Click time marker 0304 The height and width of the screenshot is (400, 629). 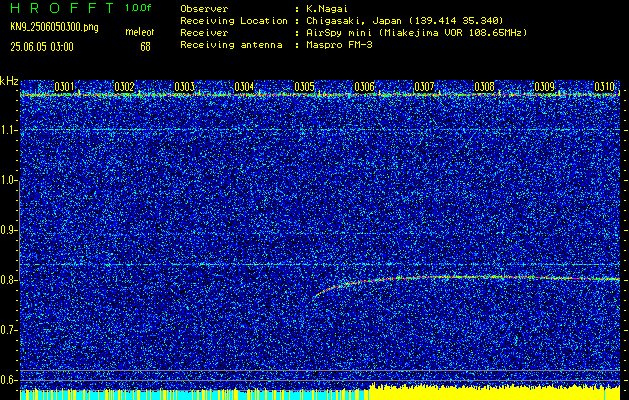[x=244, y=87]
